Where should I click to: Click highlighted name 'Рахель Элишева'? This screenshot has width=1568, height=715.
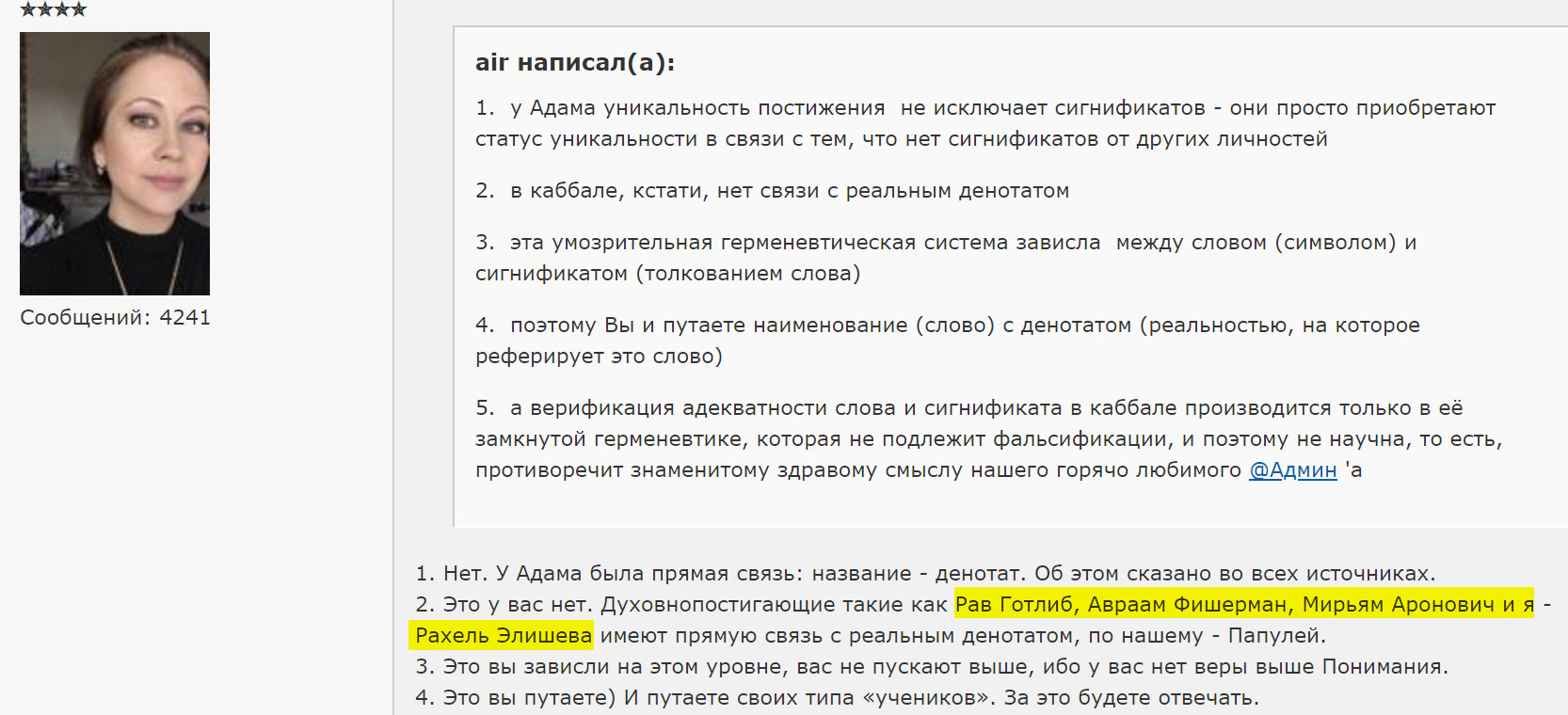[x=504, y=635]
